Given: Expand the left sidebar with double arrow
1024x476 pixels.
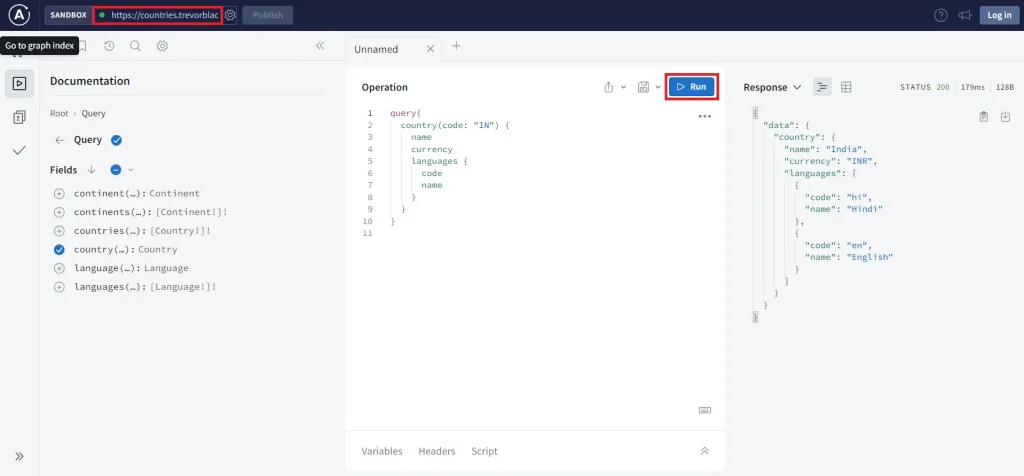Looking at the screenshot, I should (x=19, y=456).
